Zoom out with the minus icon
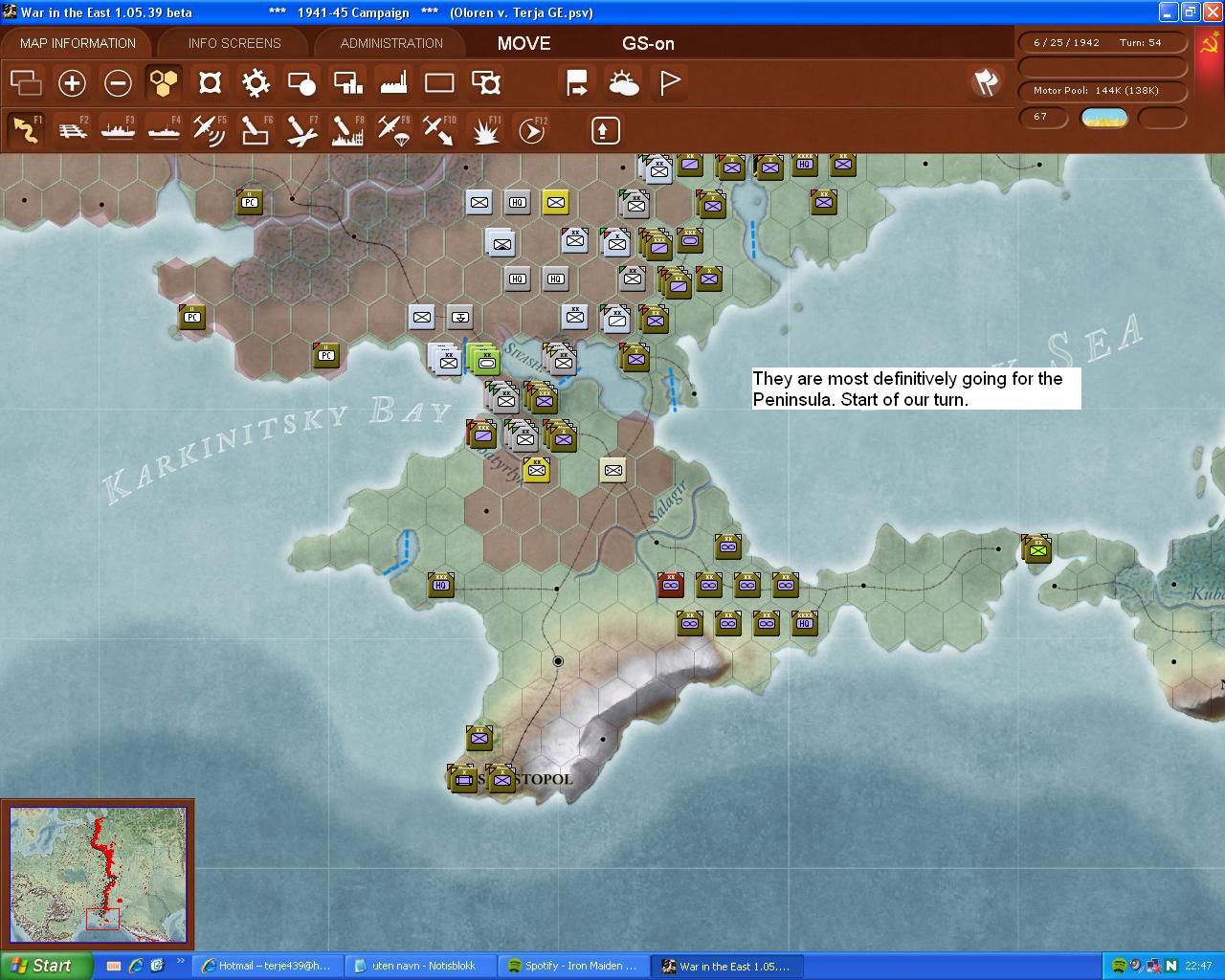Viewport: 1225px width, 980px height. tap(118, 83)
